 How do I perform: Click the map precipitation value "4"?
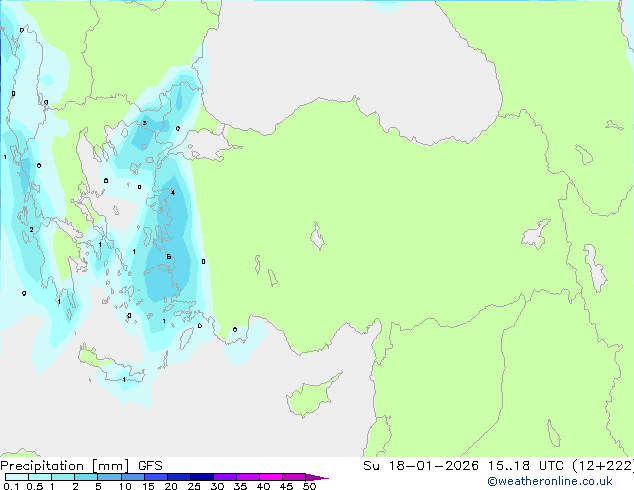click(173, 192)
